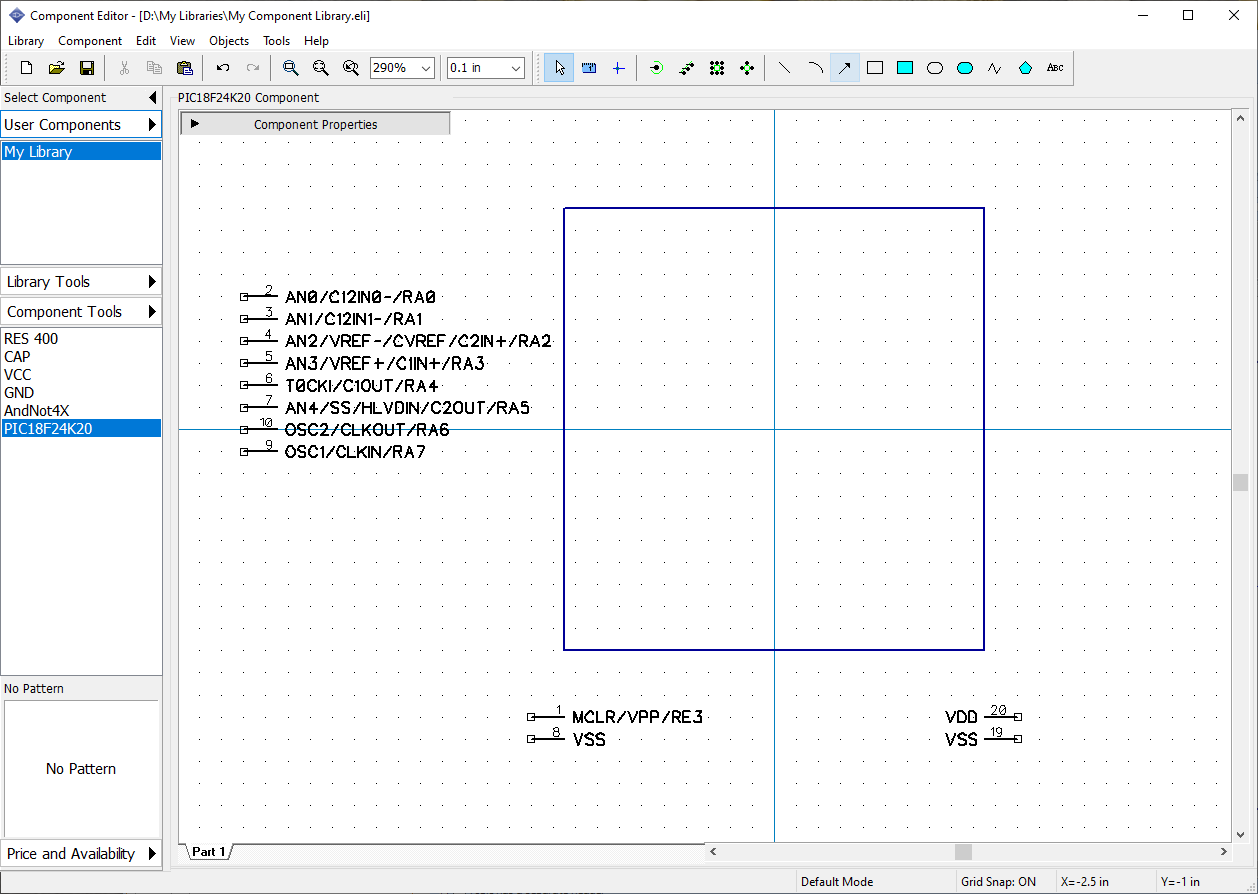Switch to the Part 1 tab
This screenshot has height=894, width=1258.
click(209, 852)
